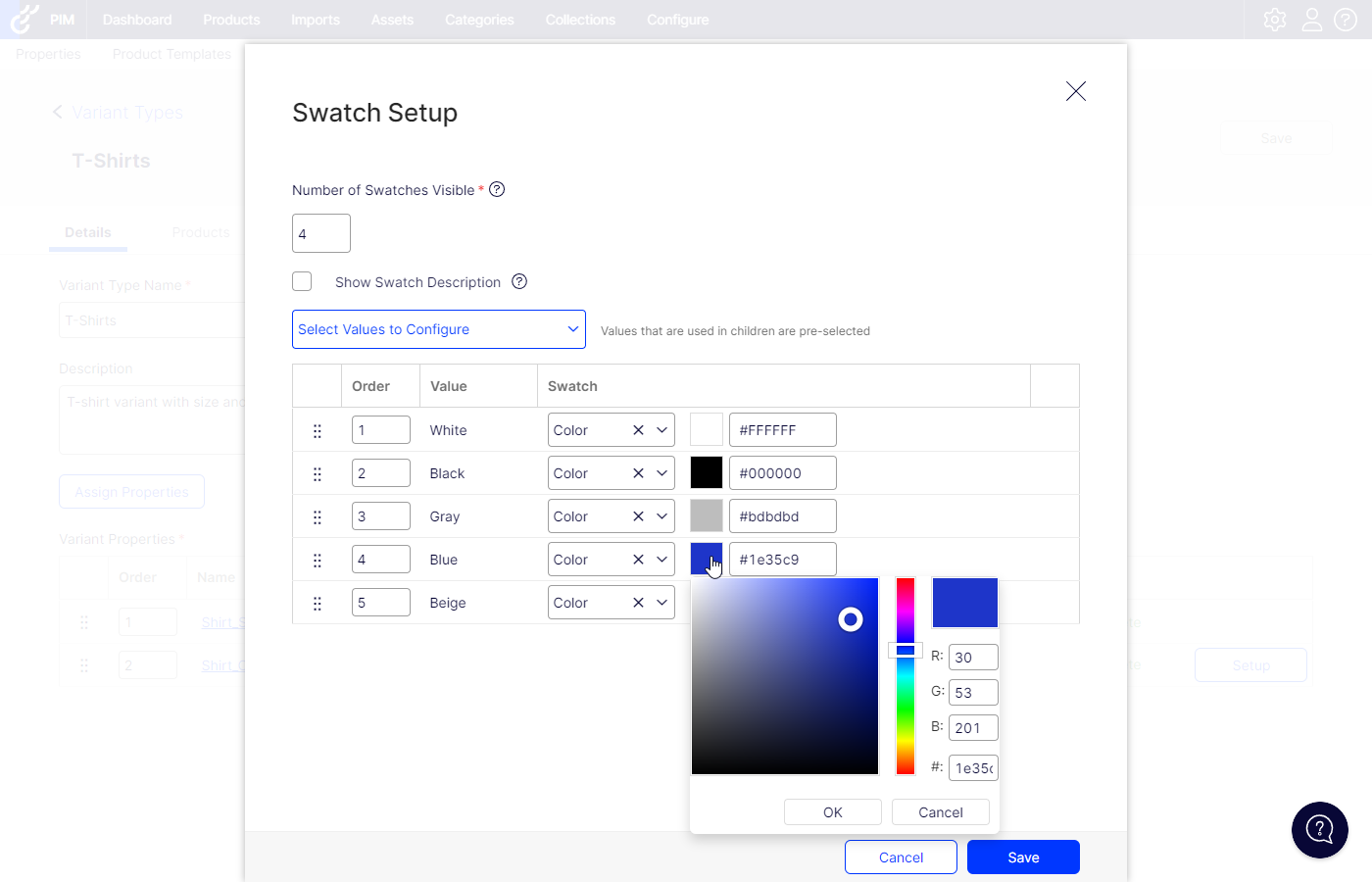The width and height of the screenshot is (1372, 882).
Task: Expand the swatch type dropdown for Beige
Action: click(x=662, y=603)
